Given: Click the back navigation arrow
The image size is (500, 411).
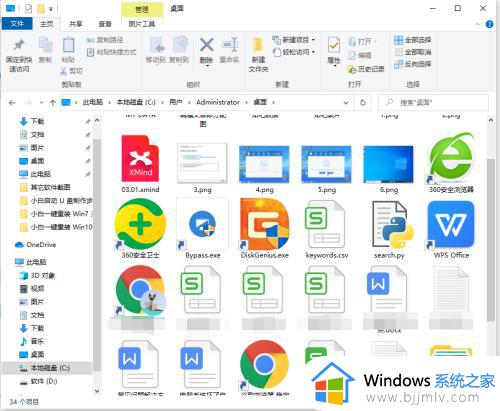Looking at the screenshot, I should click(12, 103).
